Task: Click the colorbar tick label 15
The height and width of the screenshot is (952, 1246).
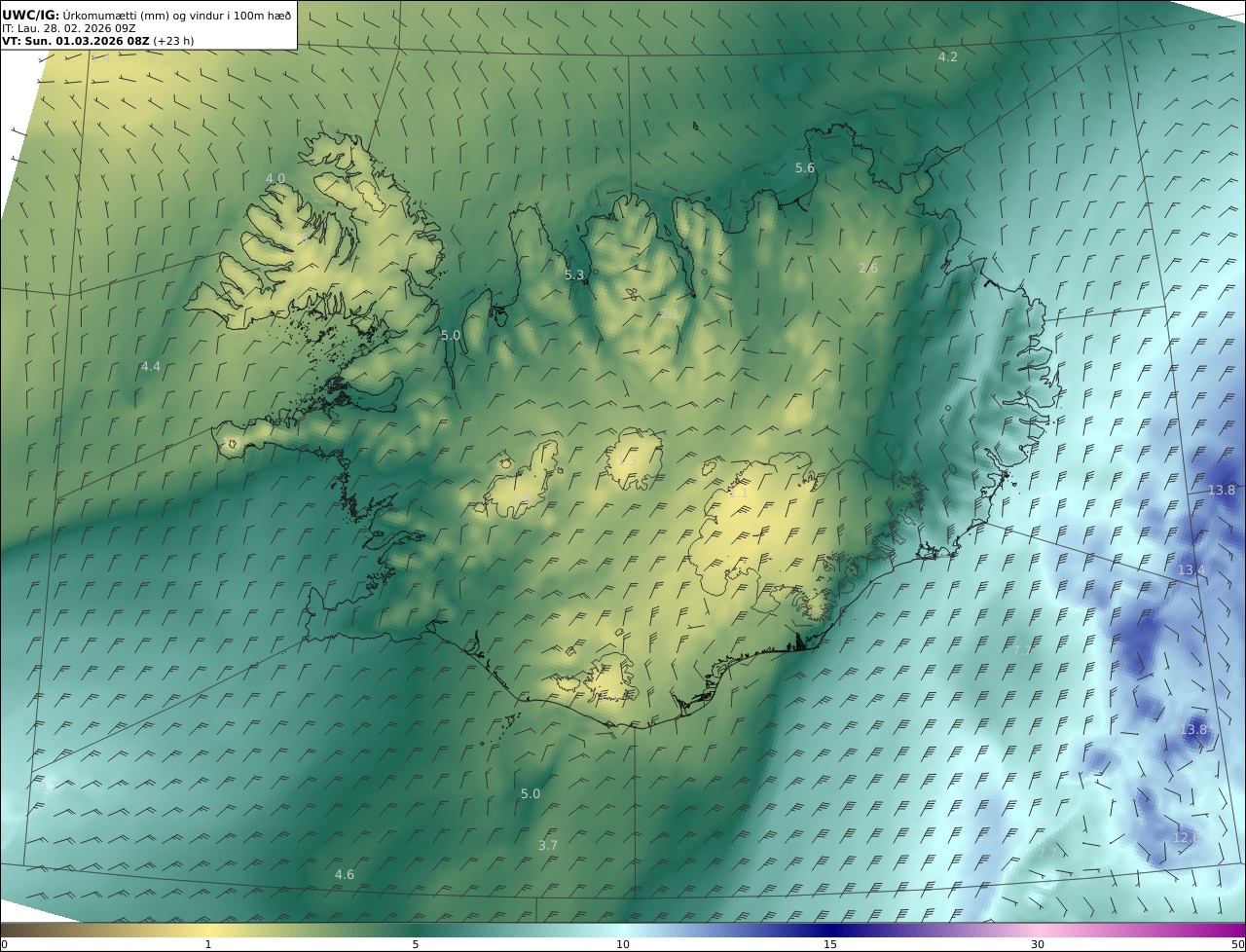Action: tap(830, 944)
